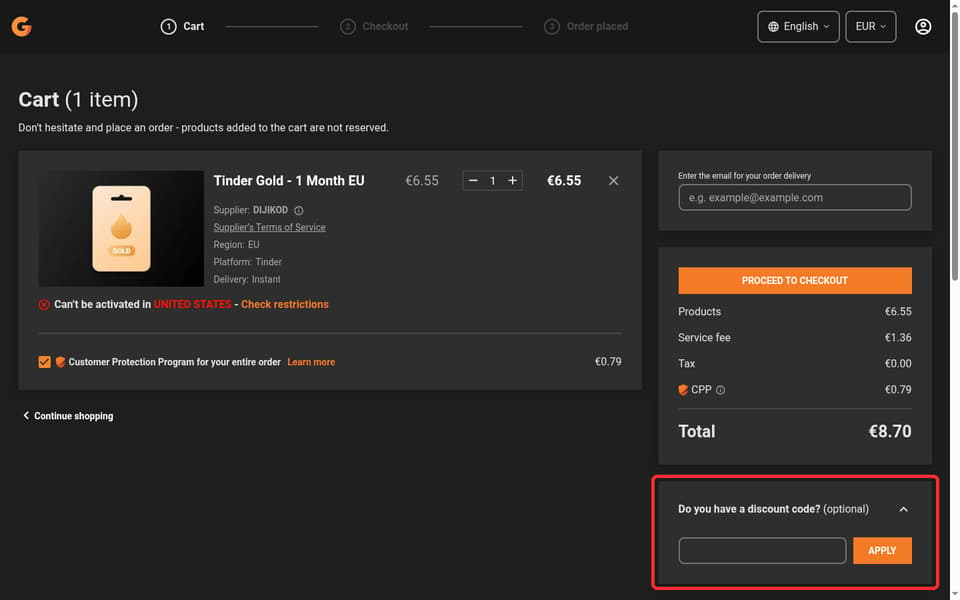Select the Order placed step

click(586, 26)
